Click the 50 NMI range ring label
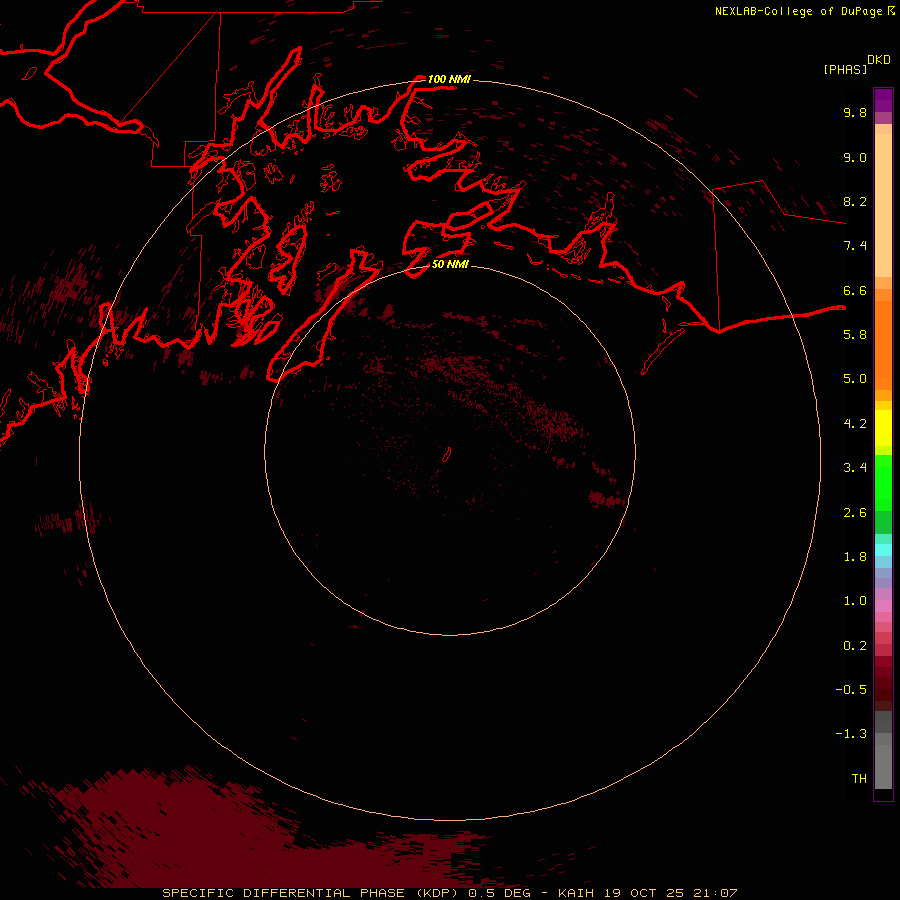900x900 pixels. click(x=450, y=264)
